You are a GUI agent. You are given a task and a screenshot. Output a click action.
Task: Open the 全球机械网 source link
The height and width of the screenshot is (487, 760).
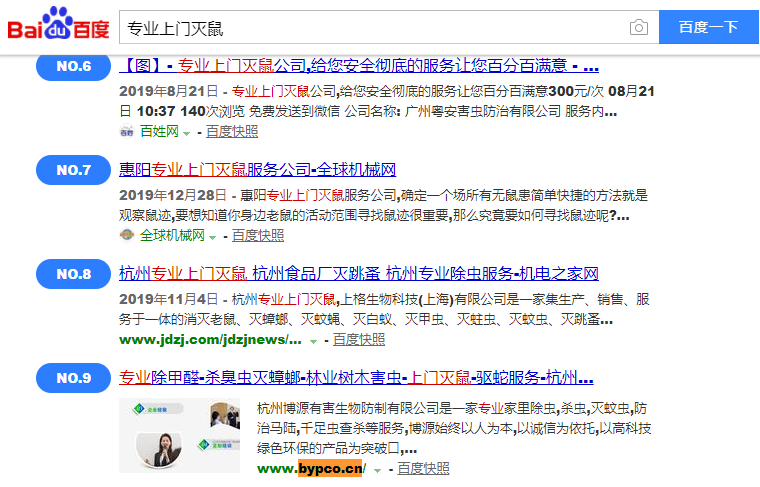point(173,235)
